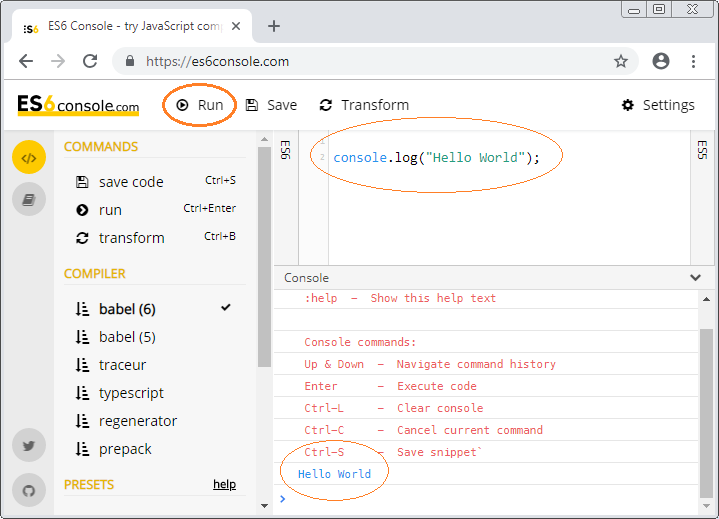Reload the page with the refresh icon
719x519 pixels.
point(90,61)
